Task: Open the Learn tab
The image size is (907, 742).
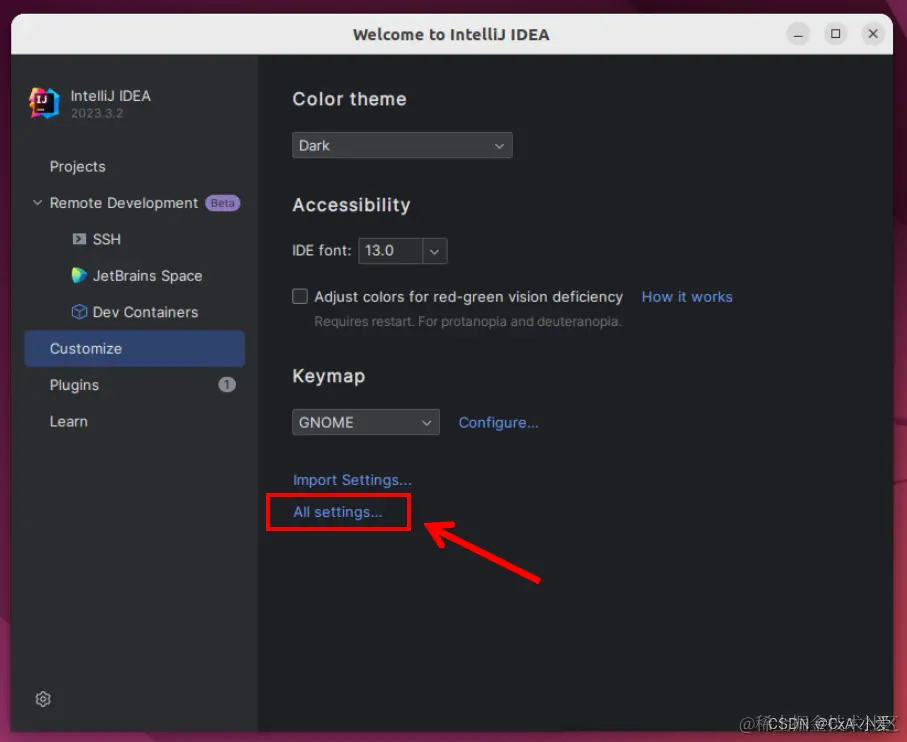Action: [x=69, y=422]
